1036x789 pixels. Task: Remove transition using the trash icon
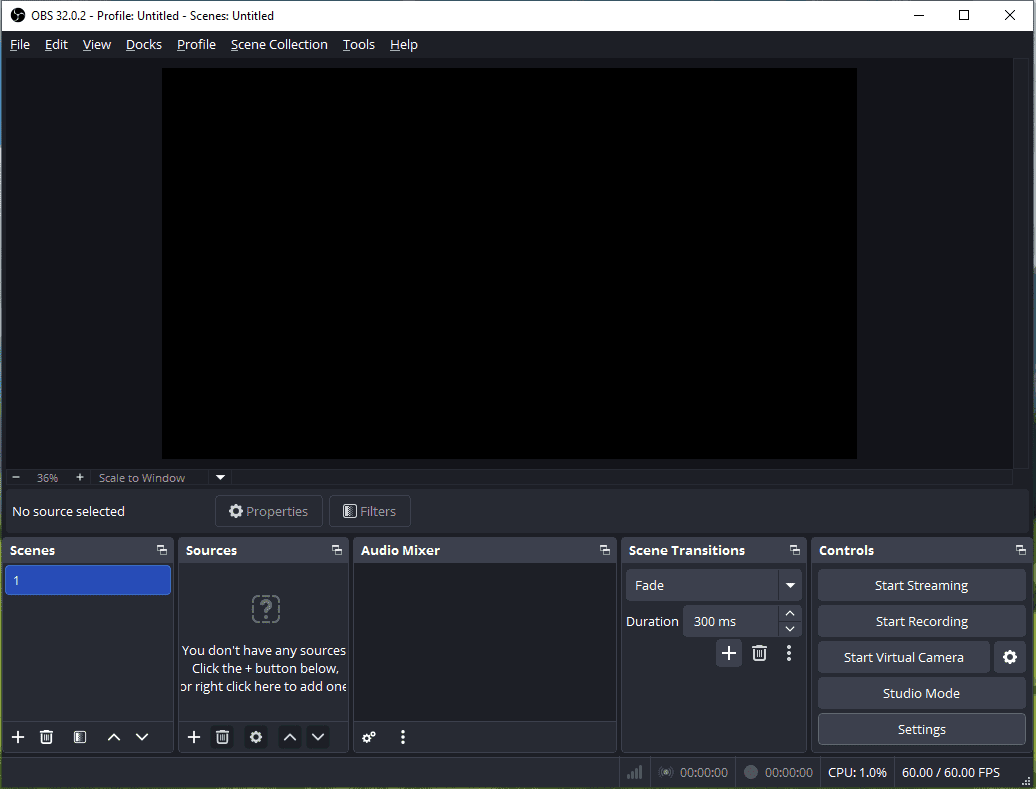pos(759,653)
